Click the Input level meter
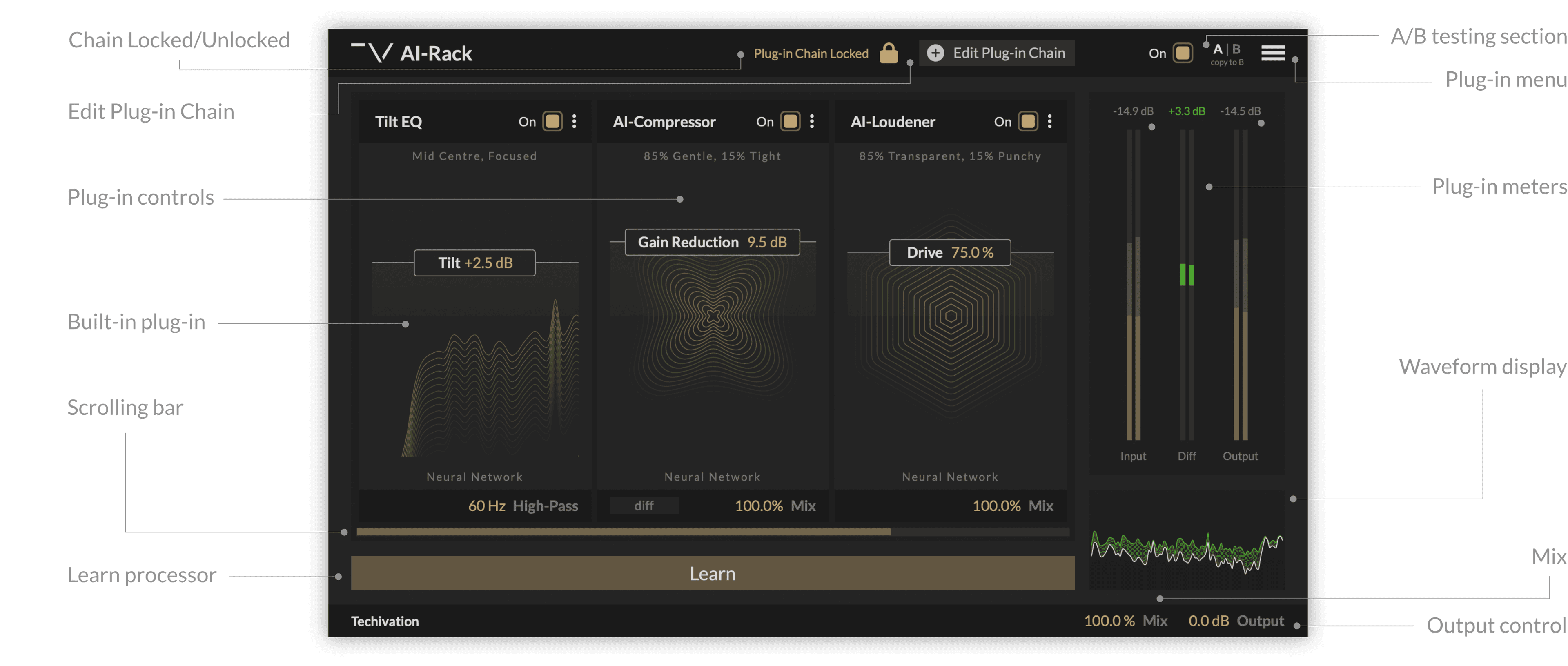Image resolution: width=1568 pixels, height=666 pixels. click(x=1134, y=284)
